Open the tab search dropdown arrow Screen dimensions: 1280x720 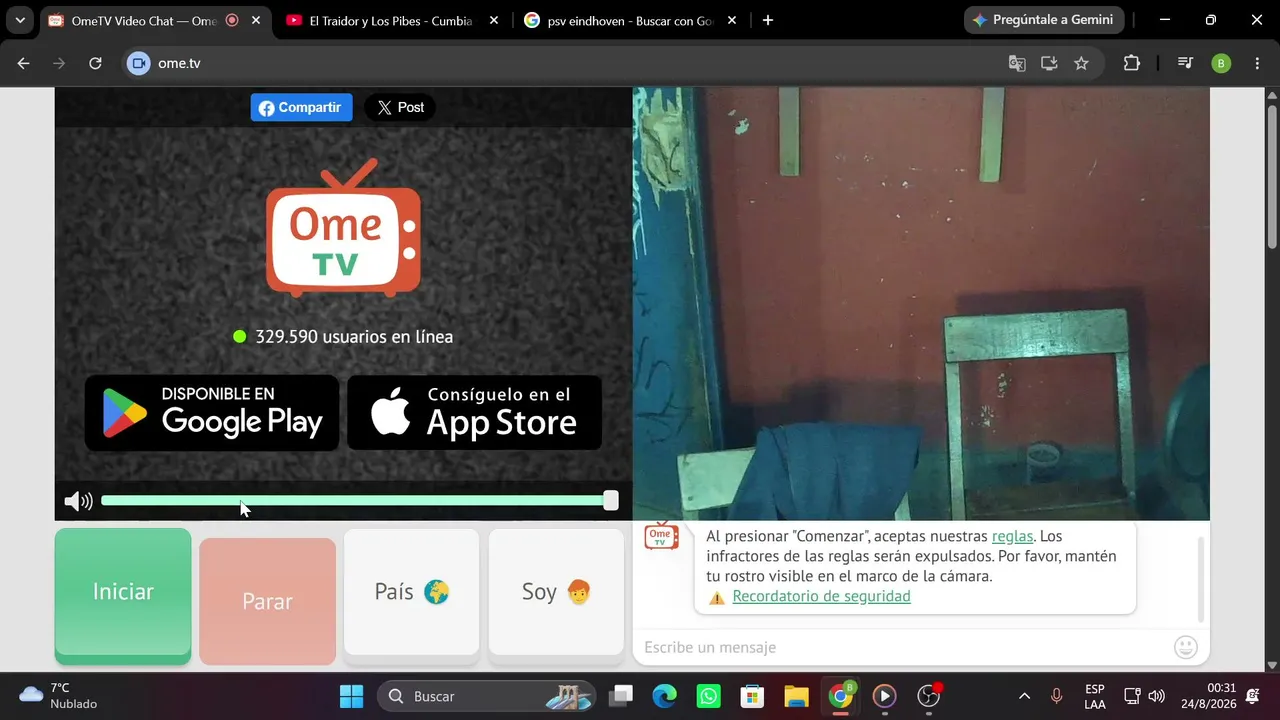pyautogui.click(x=20, y=21)
